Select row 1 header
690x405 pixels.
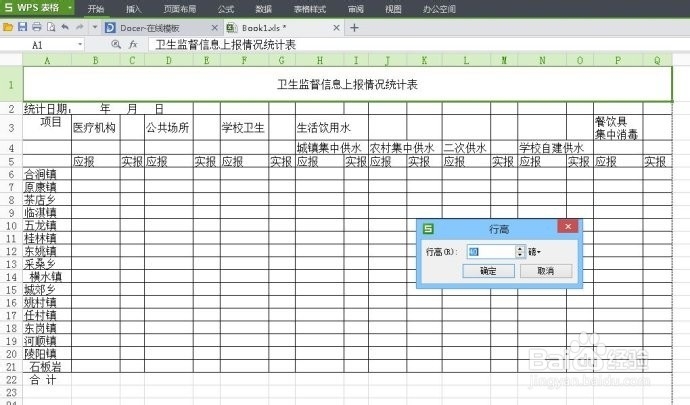(11, 84)
